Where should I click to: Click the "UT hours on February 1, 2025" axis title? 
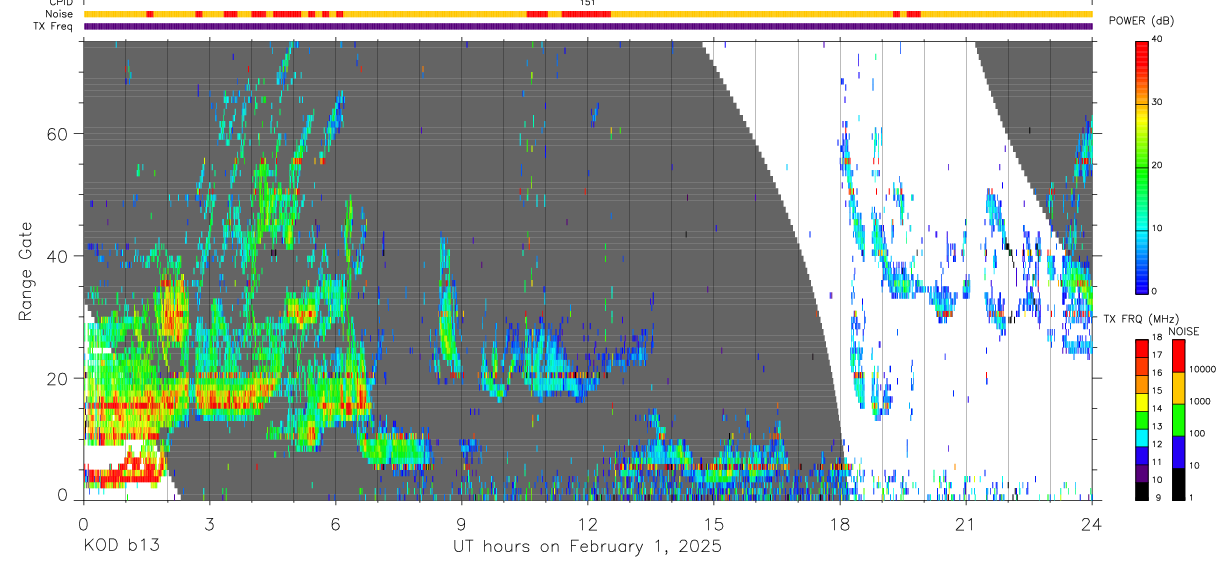coord(587,547)
